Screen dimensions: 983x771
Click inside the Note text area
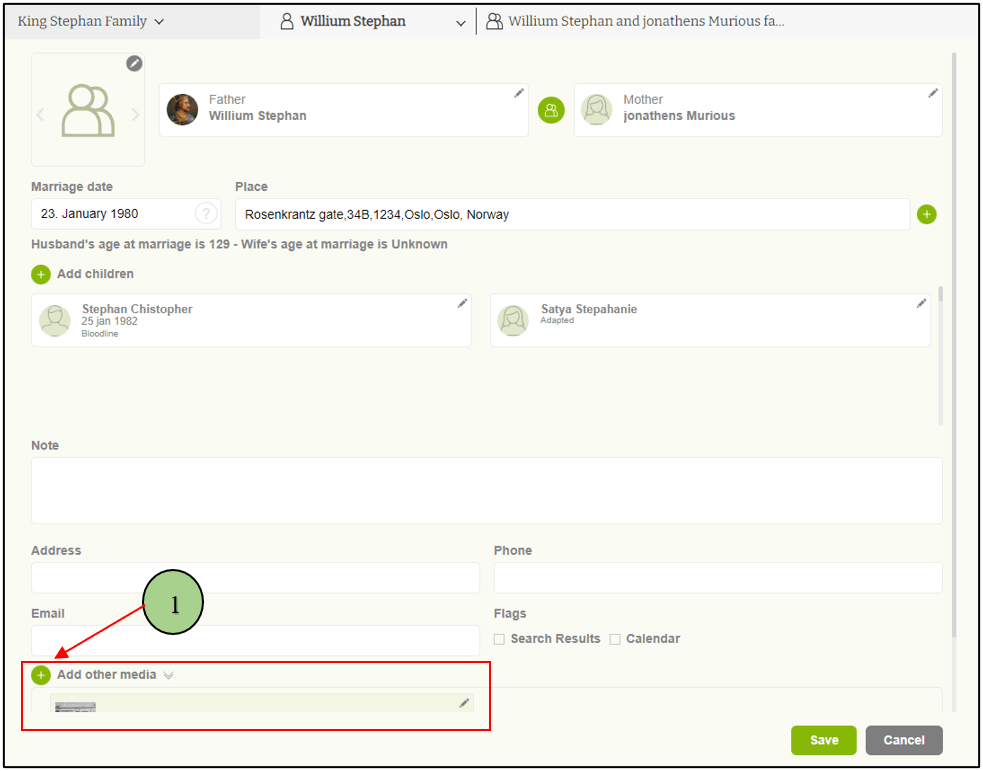[x=486, y=490]
